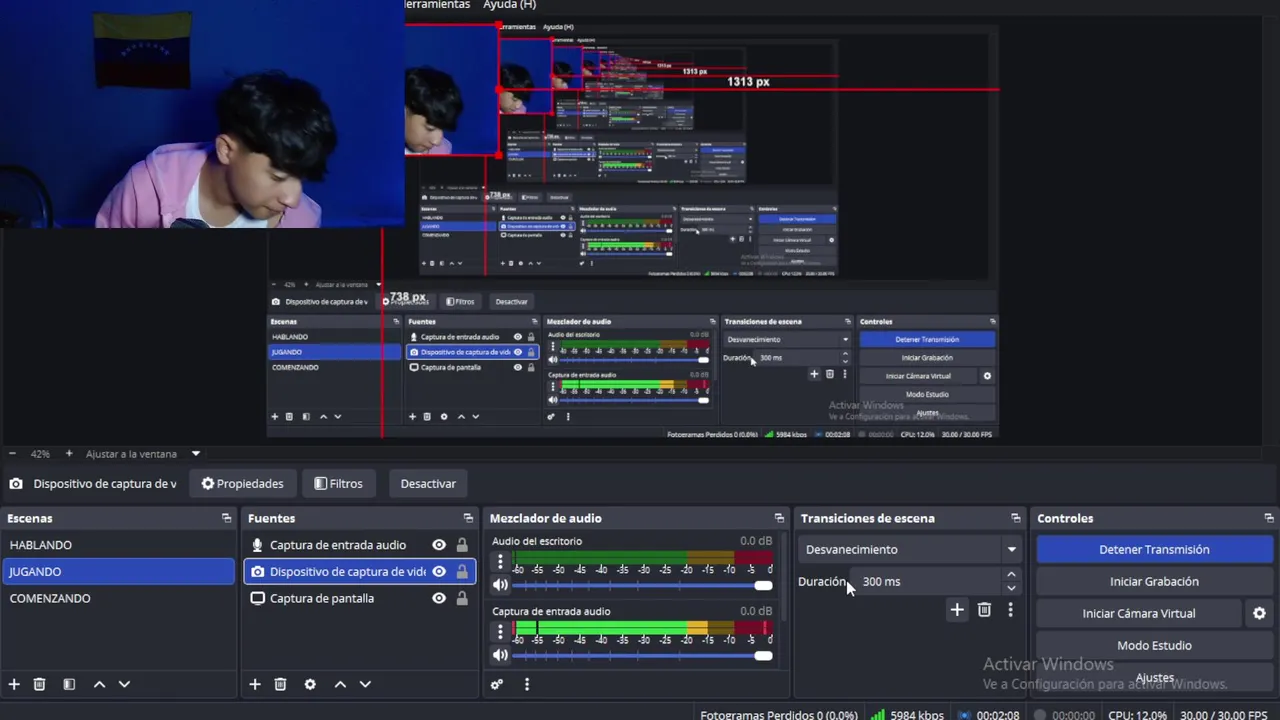The width and height of the screenshot is (1280, 720).
Task: Click Iniciar Cámara Virtual
Action: (1139, 613)
